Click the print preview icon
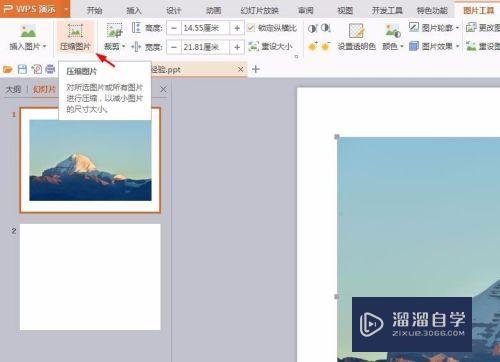Viewport: 500px width, 362px height. coord(36,69)
